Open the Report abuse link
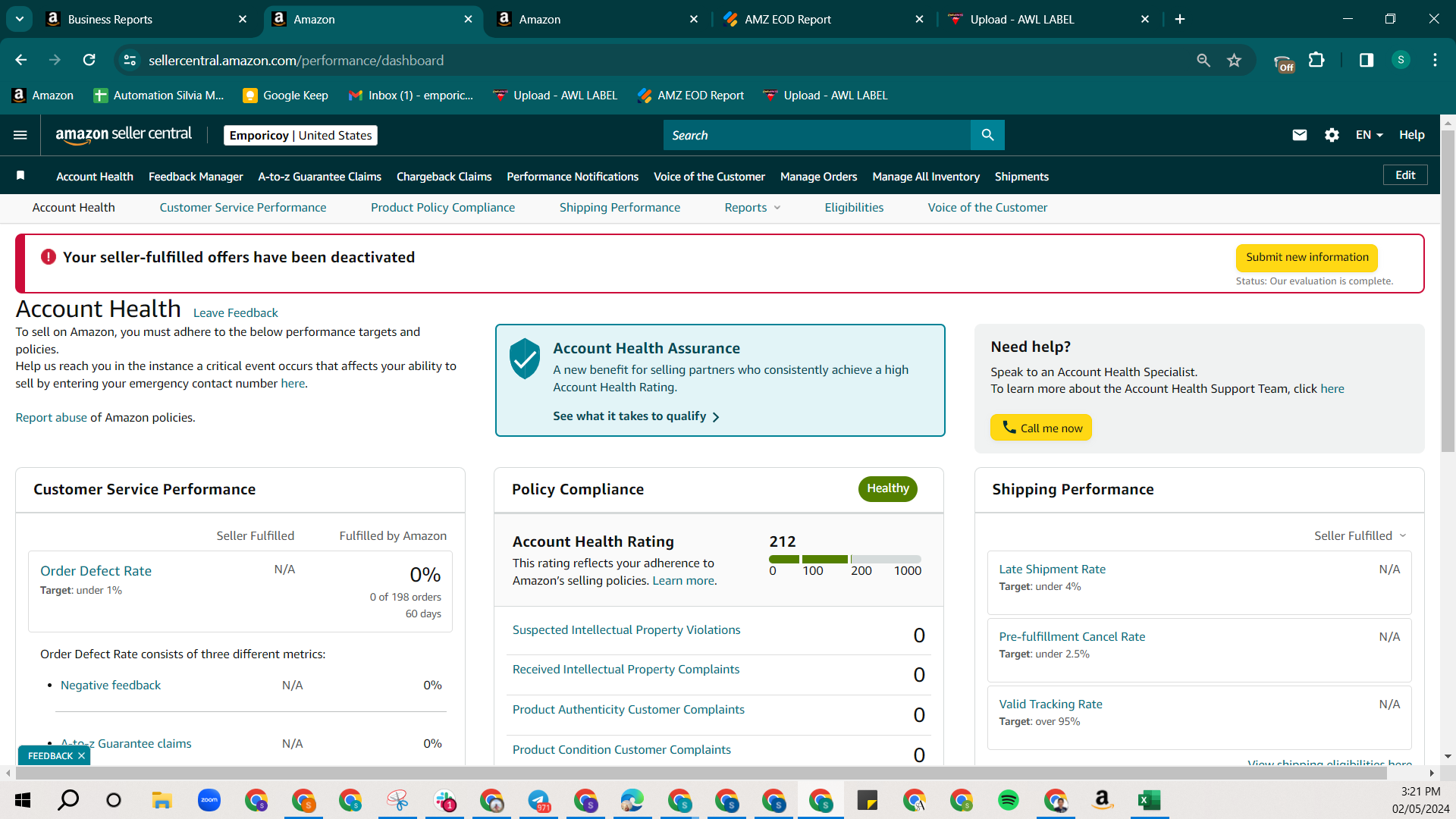1456x819 pixels. tap(51, 417)
